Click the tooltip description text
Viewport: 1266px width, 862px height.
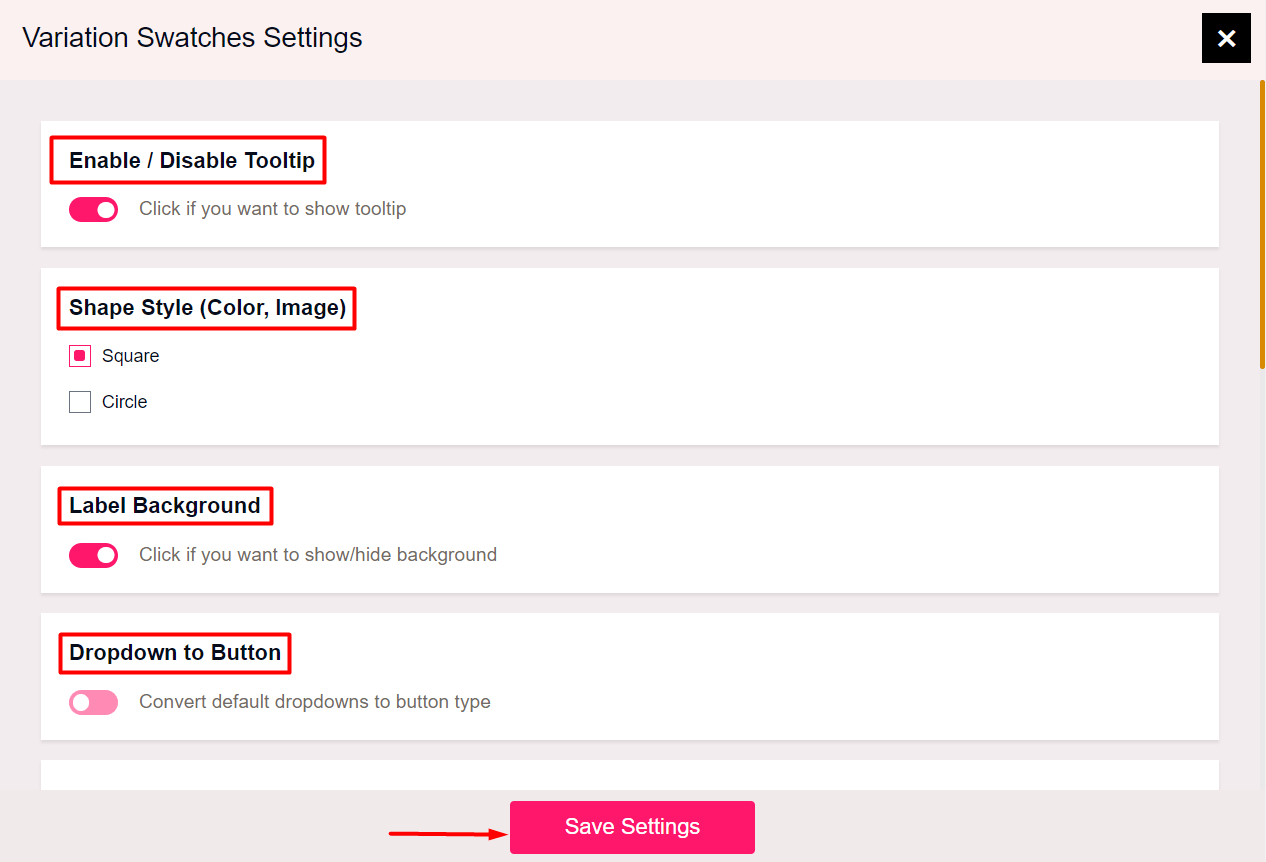point(272,208)
